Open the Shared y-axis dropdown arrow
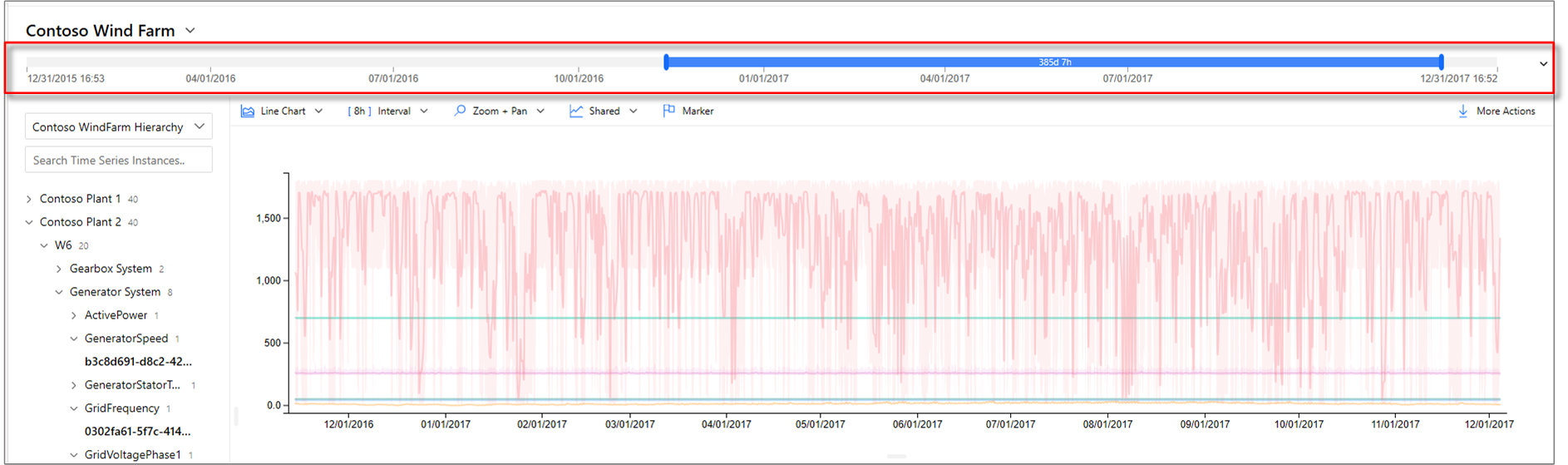Screen dimensions: 1568x465 [634, 111]
